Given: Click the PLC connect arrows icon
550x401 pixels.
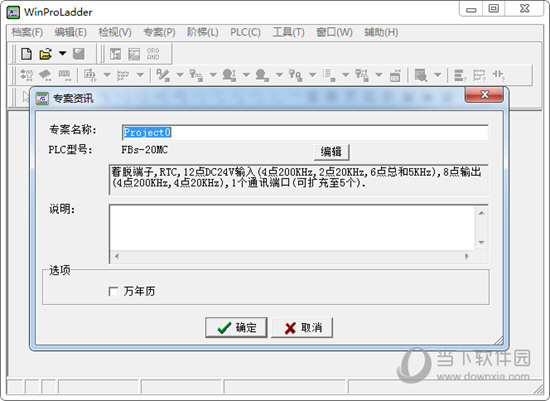Looking at the screenshot, I should pos(26,75).
